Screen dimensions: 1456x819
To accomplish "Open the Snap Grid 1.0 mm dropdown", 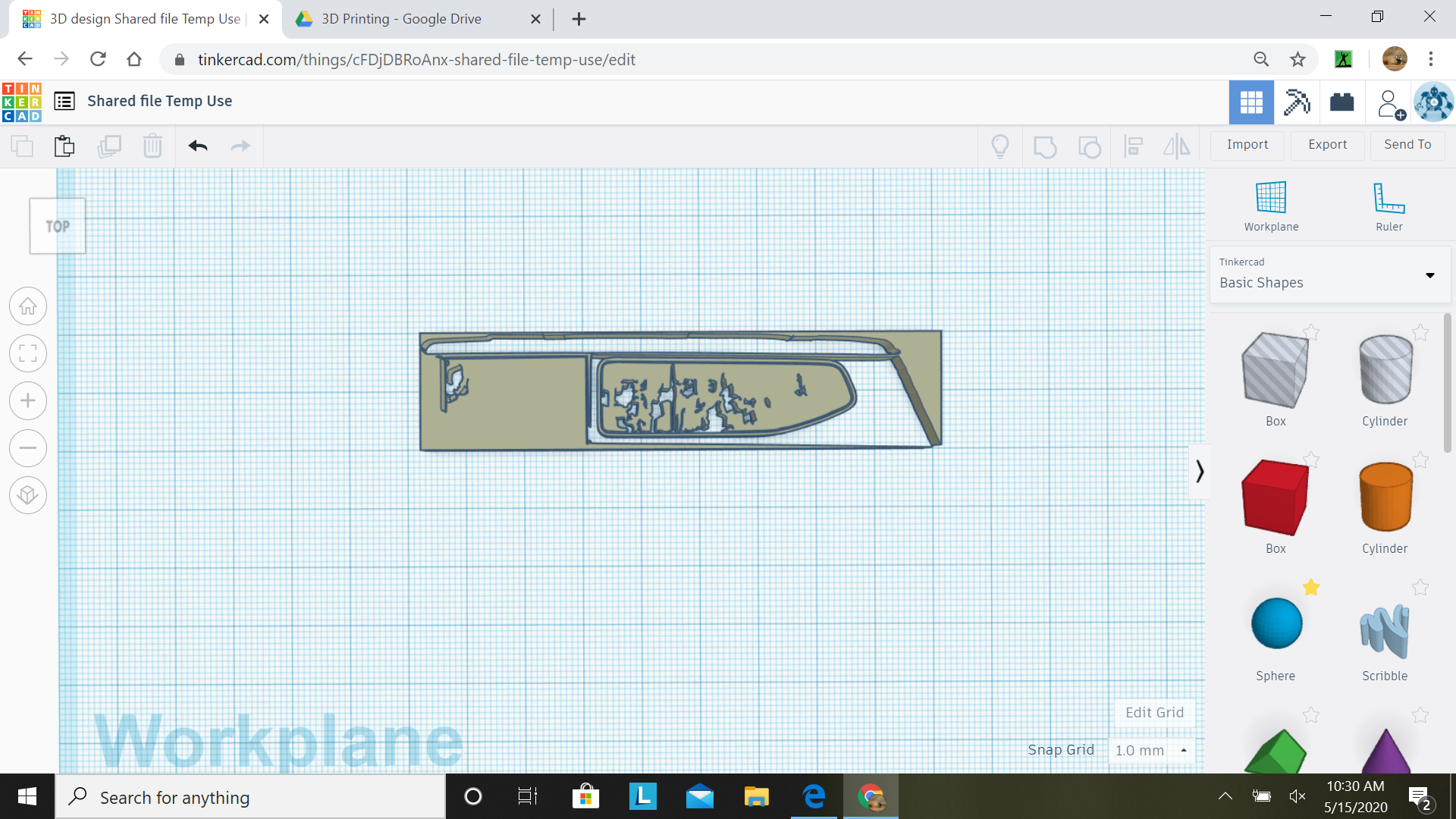I will click(x=1150, y=750).
